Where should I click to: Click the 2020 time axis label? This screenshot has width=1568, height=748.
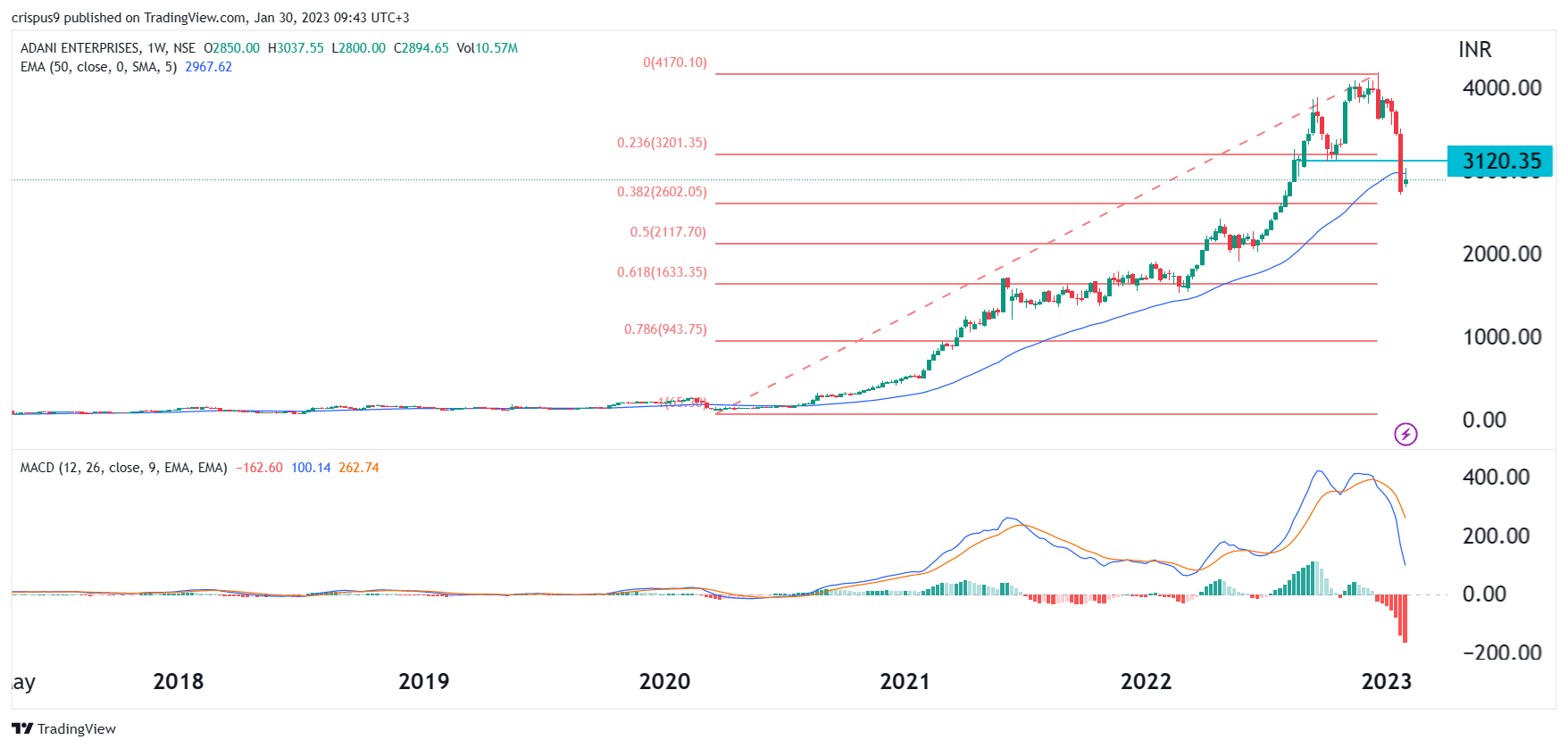(664, 682)
